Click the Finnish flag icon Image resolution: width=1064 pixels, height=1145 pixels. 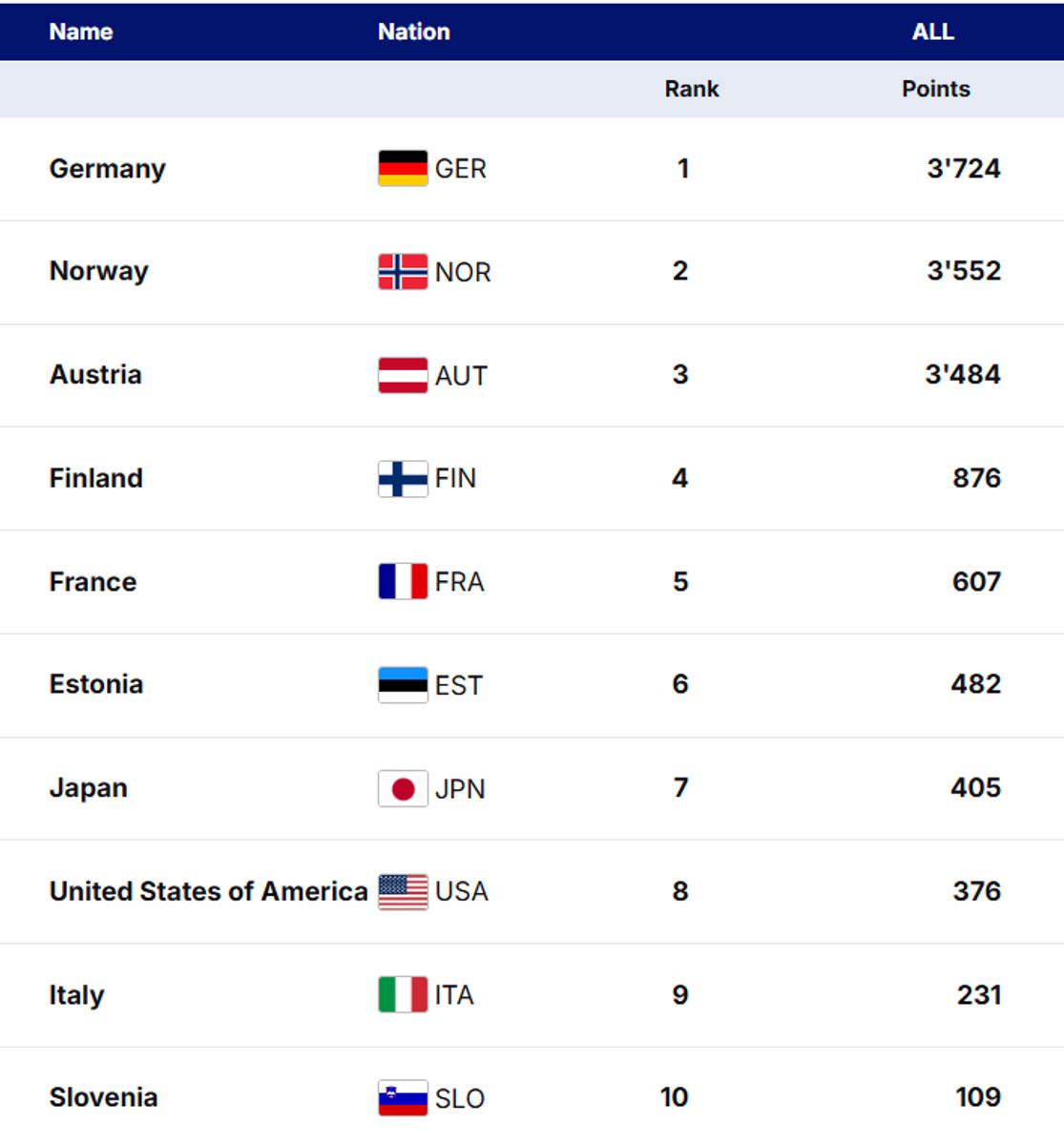tap(403, 478)
